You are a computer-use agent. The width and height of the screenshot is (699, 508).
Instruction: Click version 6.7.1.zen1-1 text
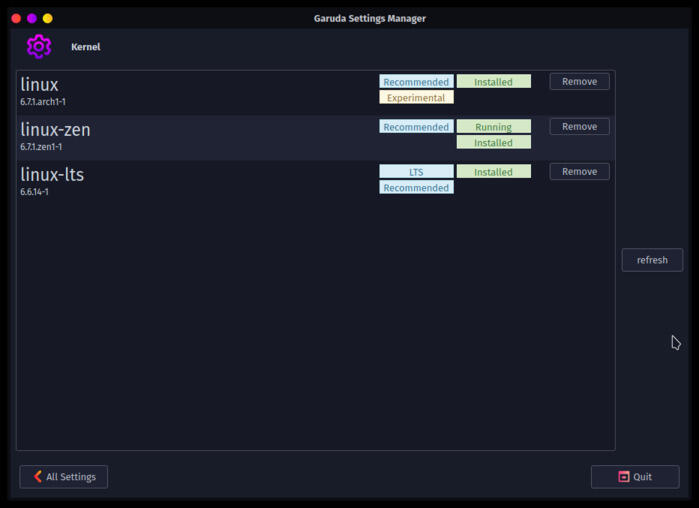point(41,147)
